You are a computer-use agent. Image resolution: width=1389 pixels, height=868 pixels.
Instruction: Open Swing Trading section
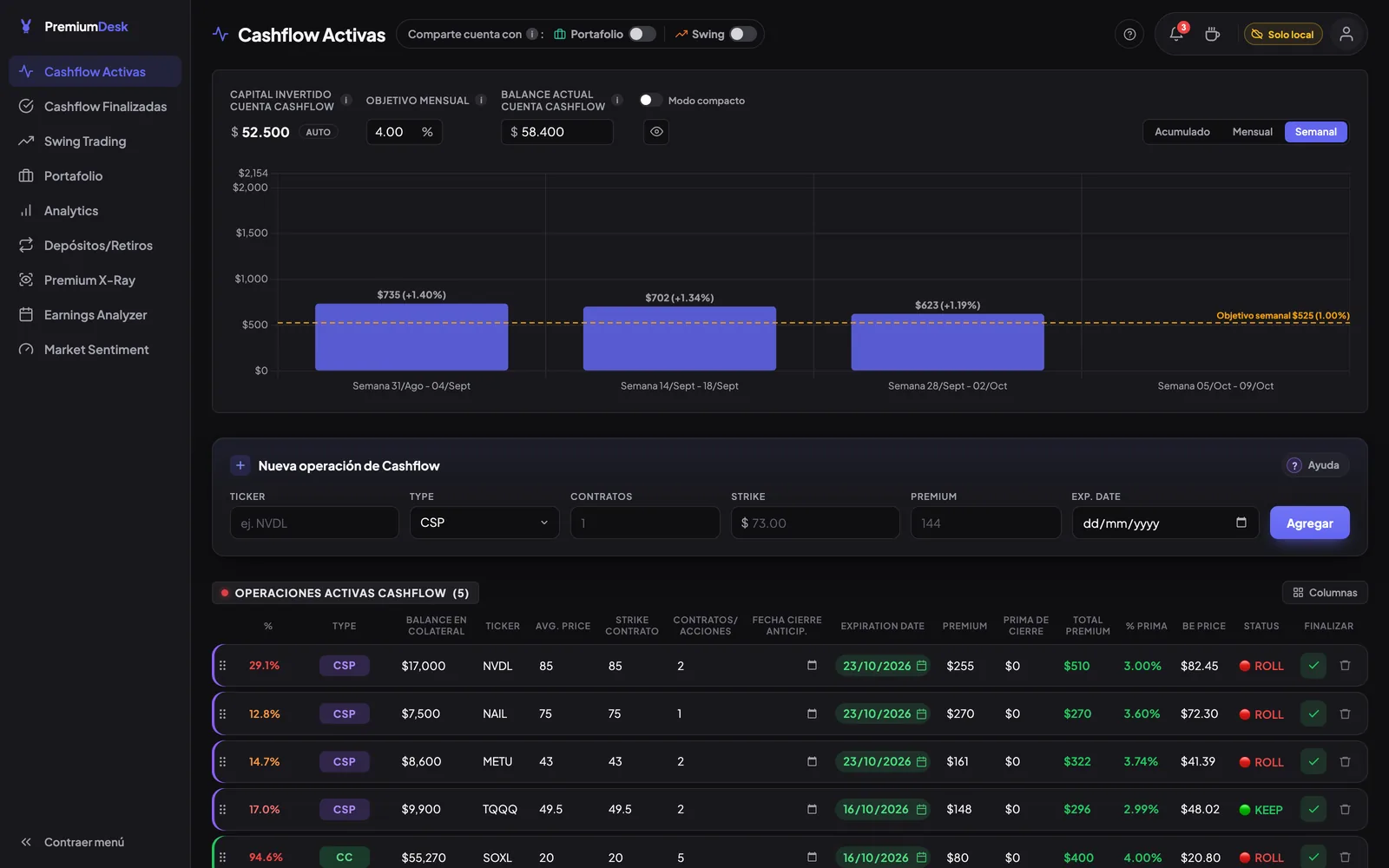95,141
